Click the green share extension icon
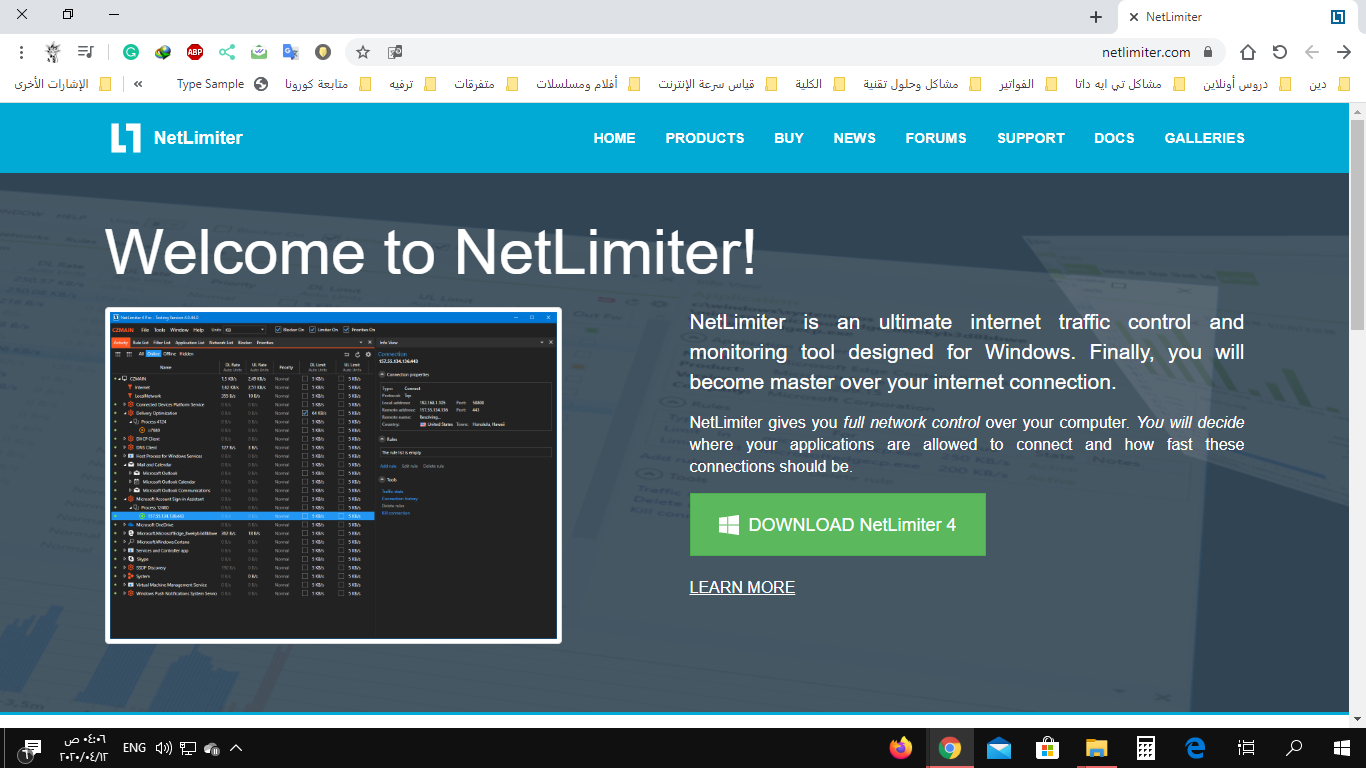Image resolution: width=1366 pixels, height=768 pixels. [x=227, y=52]
